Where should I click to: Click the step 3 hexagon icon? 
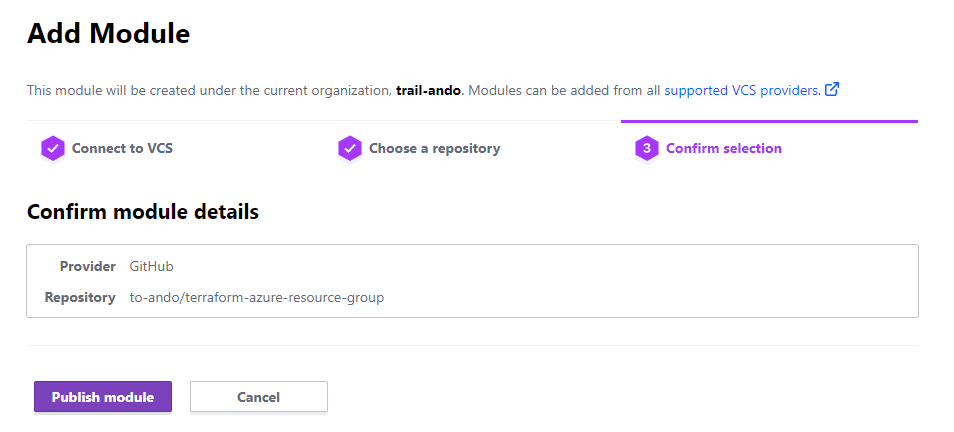(x=647, y=148)
